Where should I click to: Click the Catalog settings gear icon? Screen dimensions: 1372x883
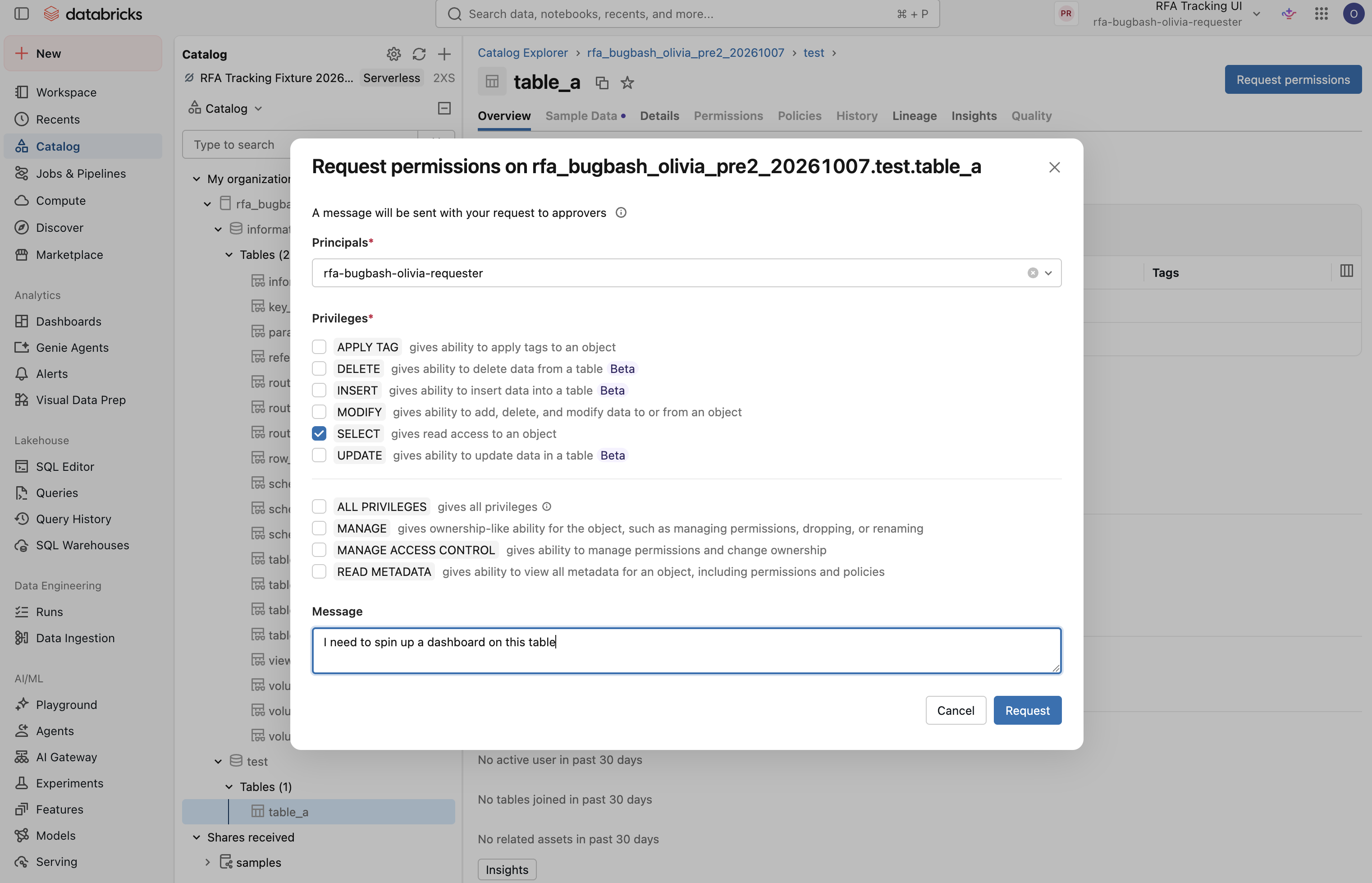click(x=393, y=54)
